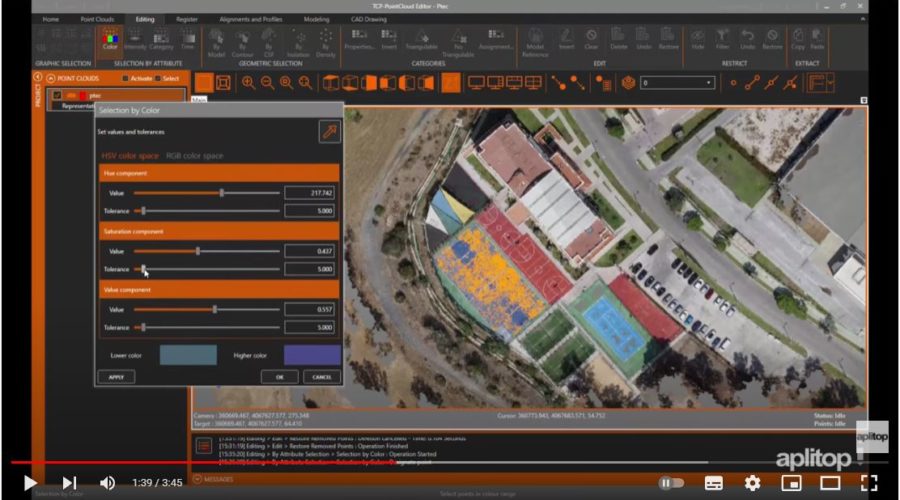Toggle the ptec point cloud checkbox
900x500 pixels.
click(x=58, y=95)
